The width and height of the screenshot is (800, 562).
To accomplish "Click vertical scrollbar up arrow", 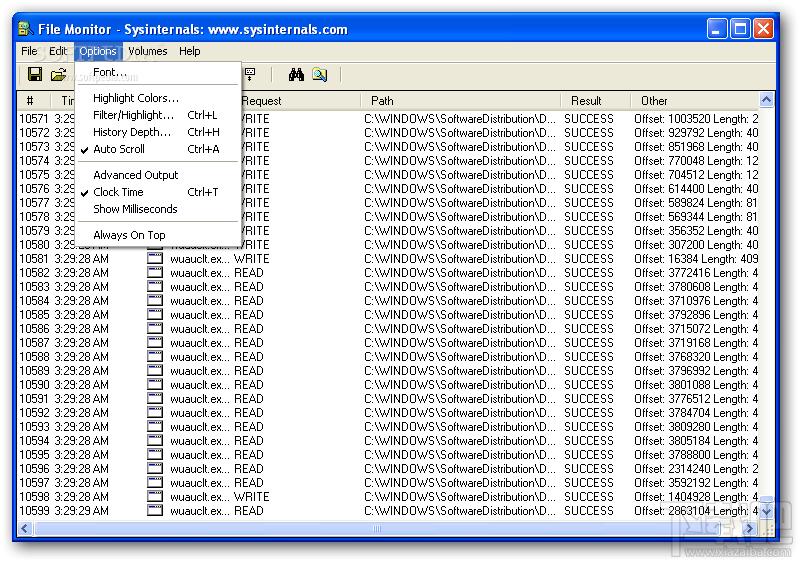I will coord(766,100).
